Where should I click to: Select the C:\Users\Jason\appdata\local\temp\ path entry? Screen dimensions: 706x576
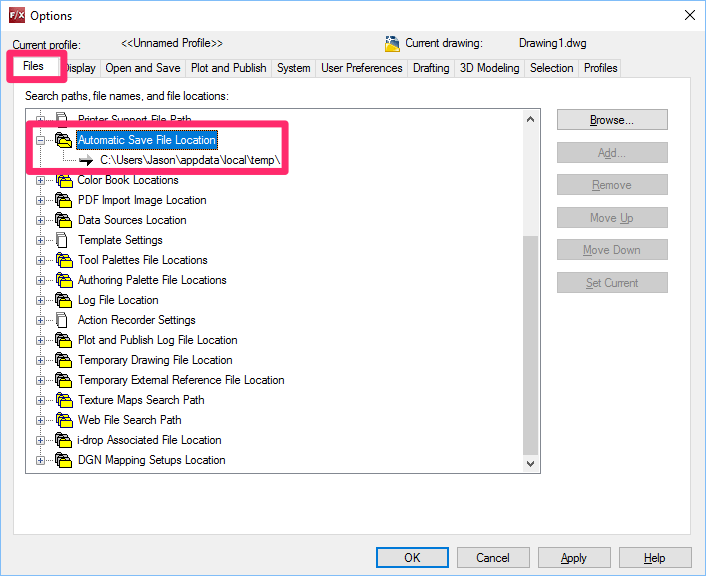click(190, 160)
